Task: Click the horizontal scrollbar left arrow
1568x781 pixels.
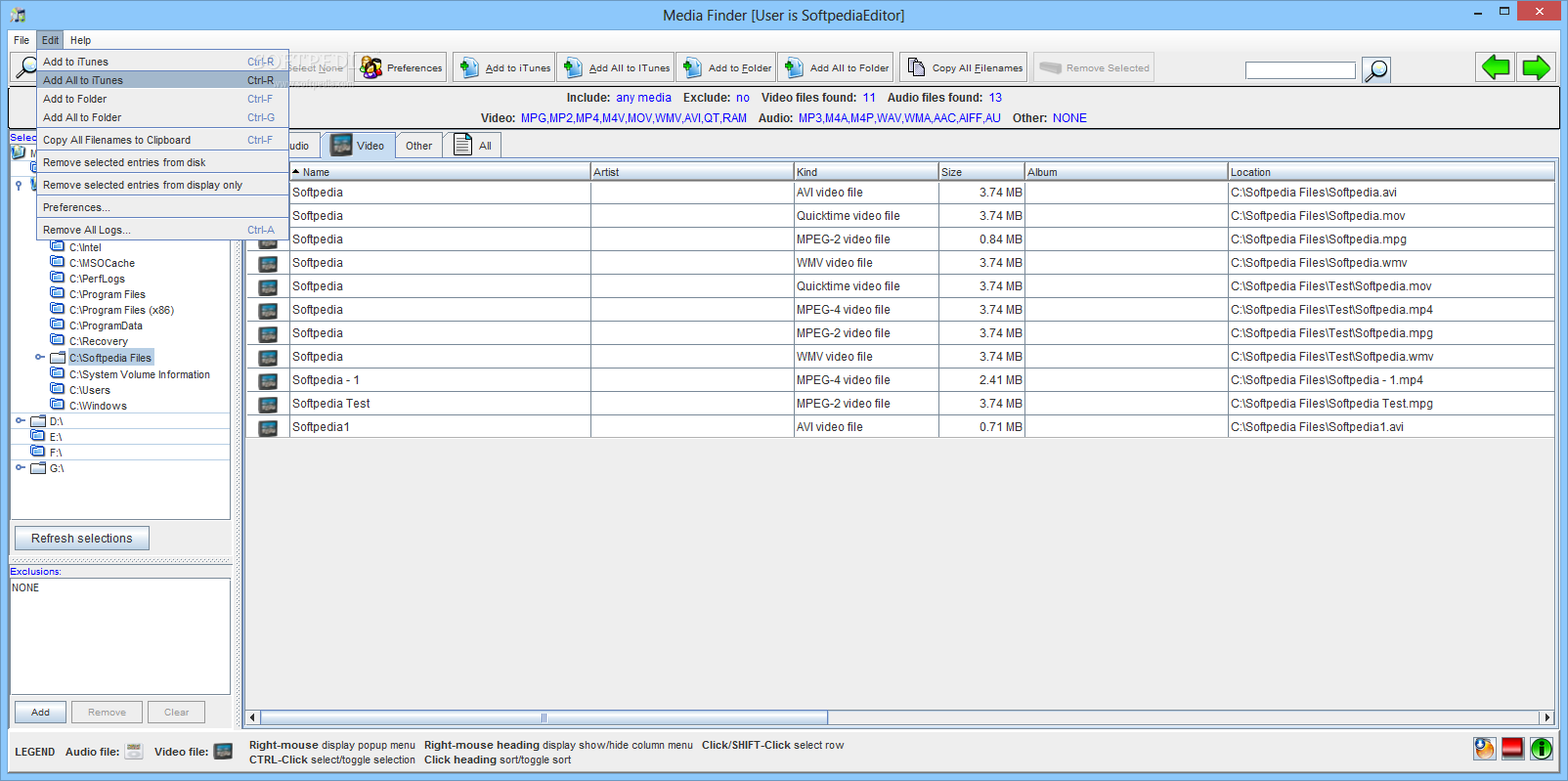Action: point(252,717)
